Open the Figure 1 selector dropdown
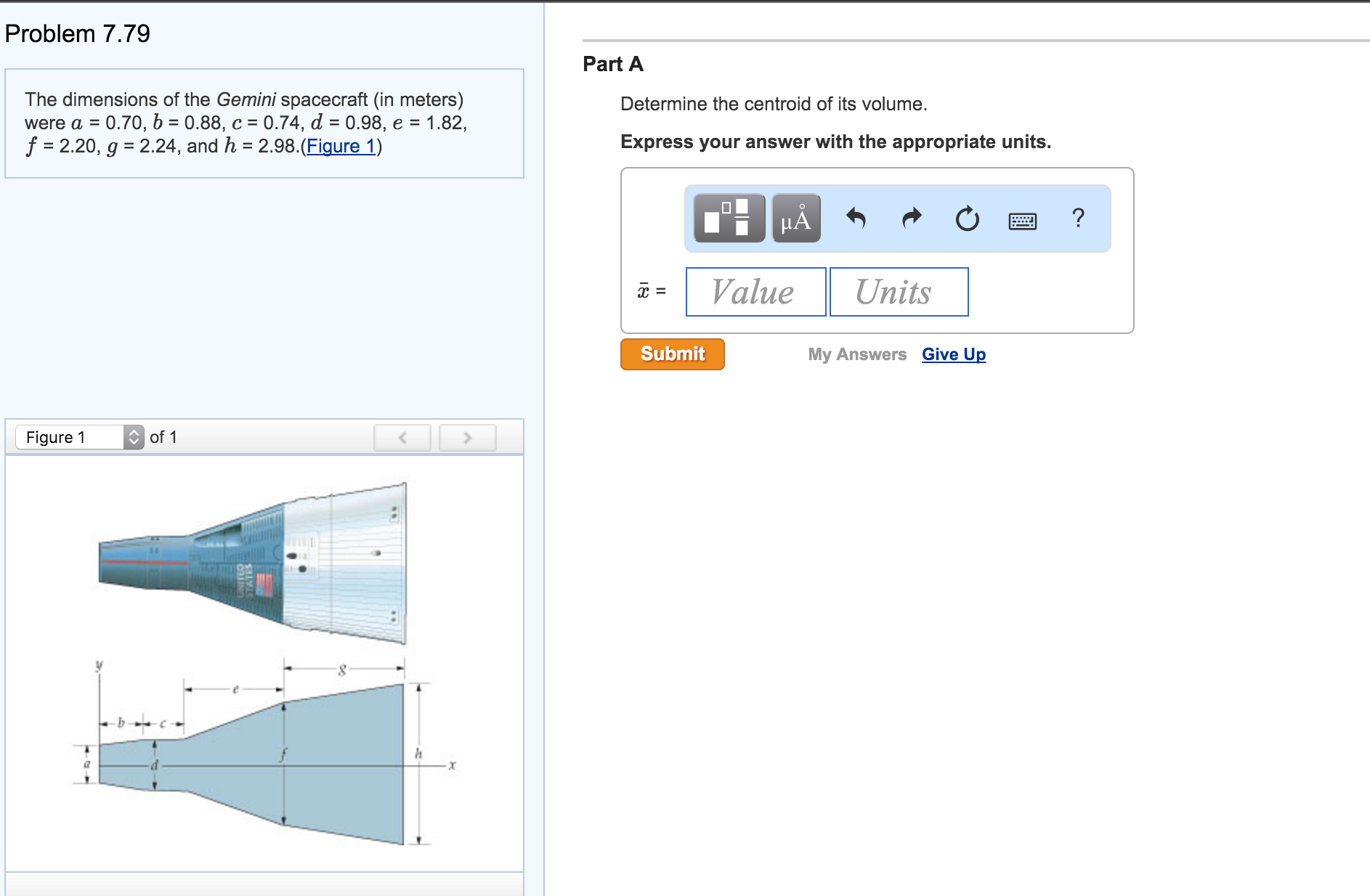 point(80,437)
